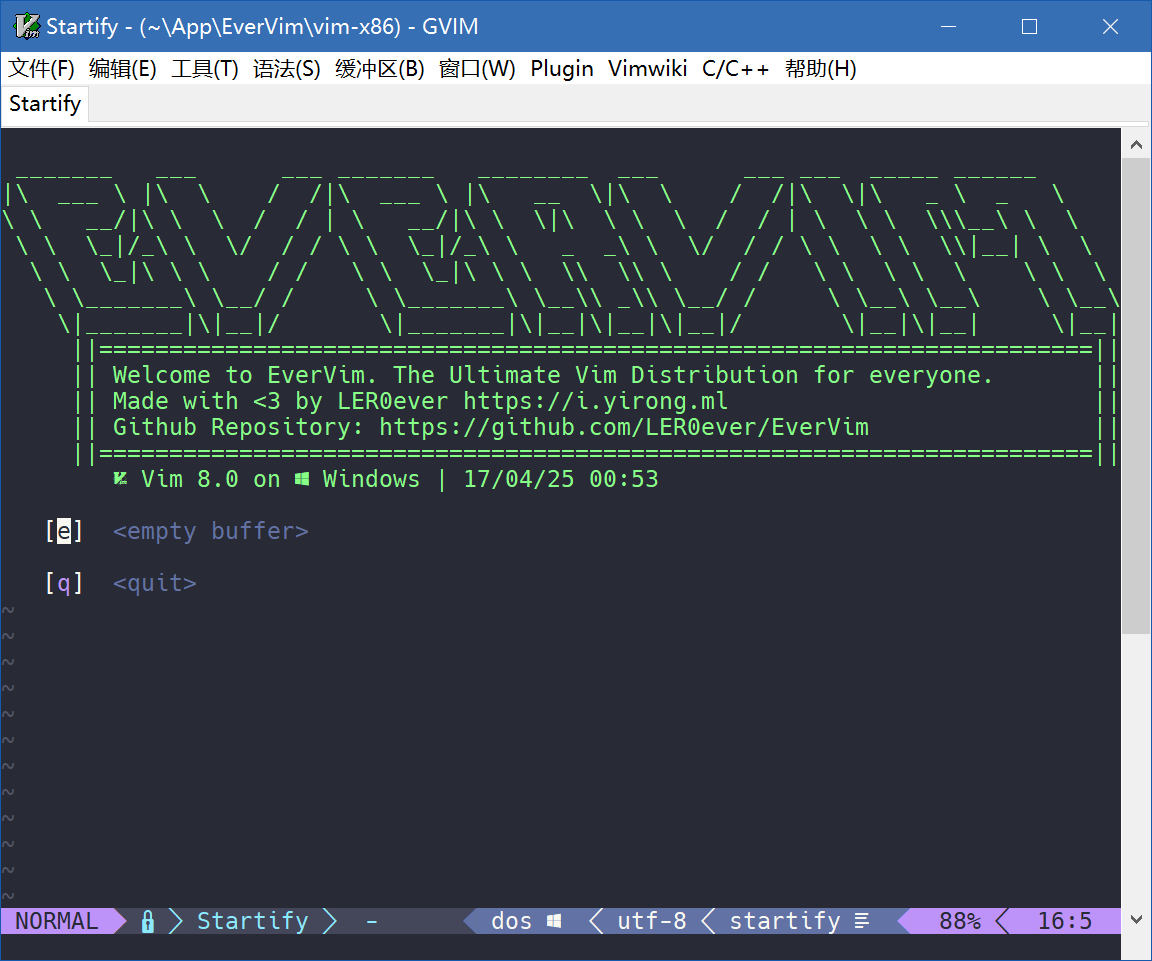Click the vertical scrollbar thumb
Image resolution: width=1152 pixels, height=961 pixels.
1136,396
